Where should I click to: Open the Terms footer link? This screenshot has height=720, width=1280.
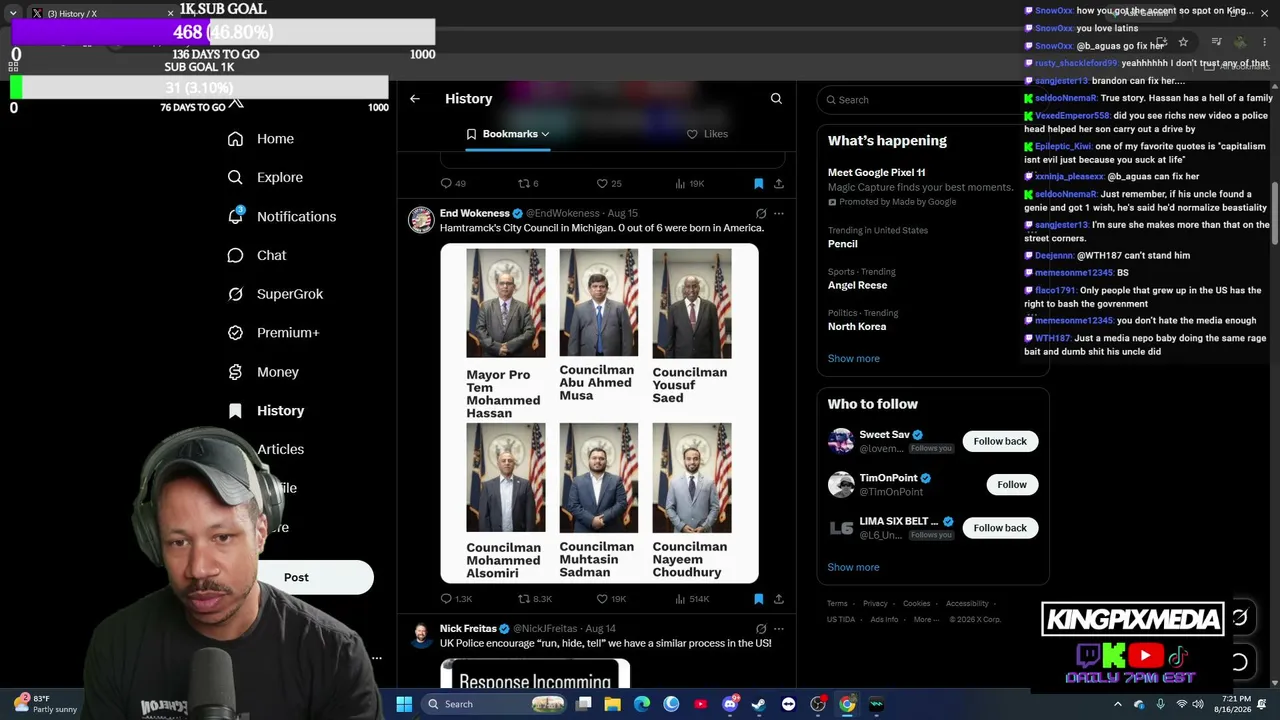pos(837,604)
